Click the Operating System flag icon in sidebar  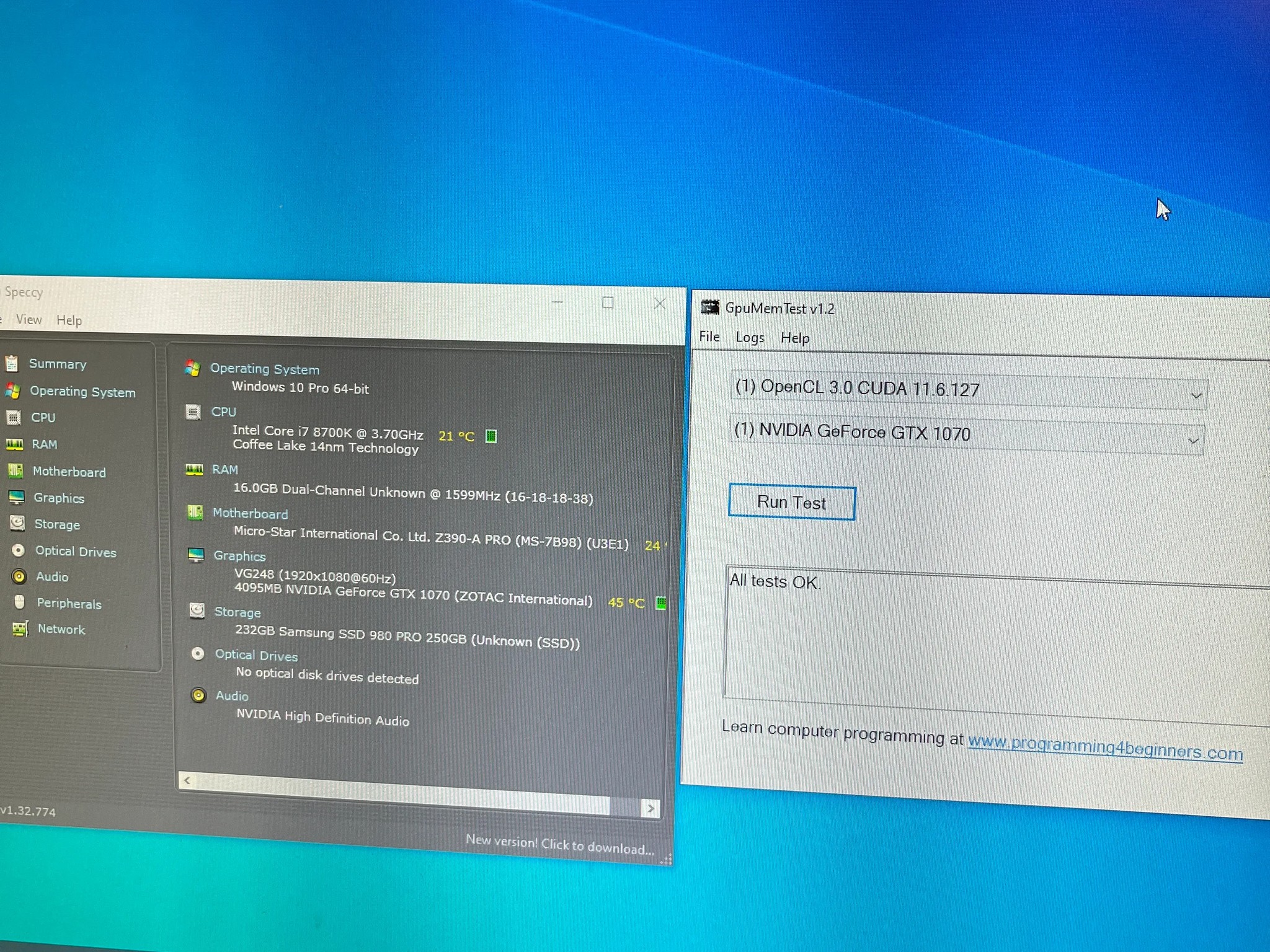tap(12, 390)
